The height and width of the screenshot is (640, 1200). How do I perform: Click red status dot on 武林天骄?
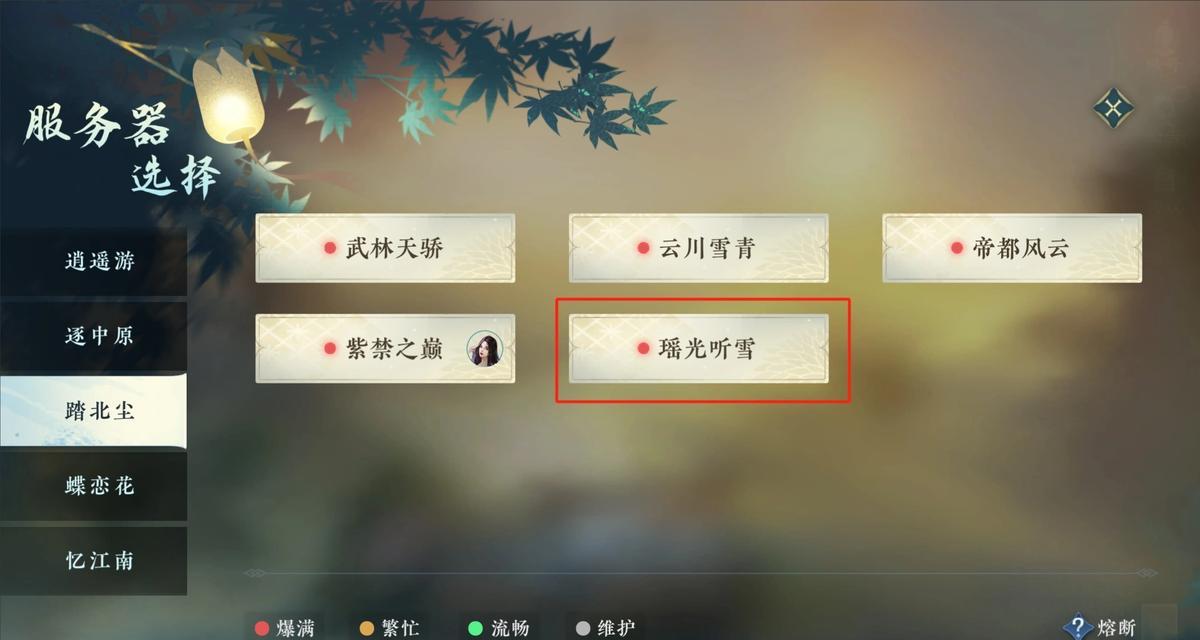tap(330, 248)
